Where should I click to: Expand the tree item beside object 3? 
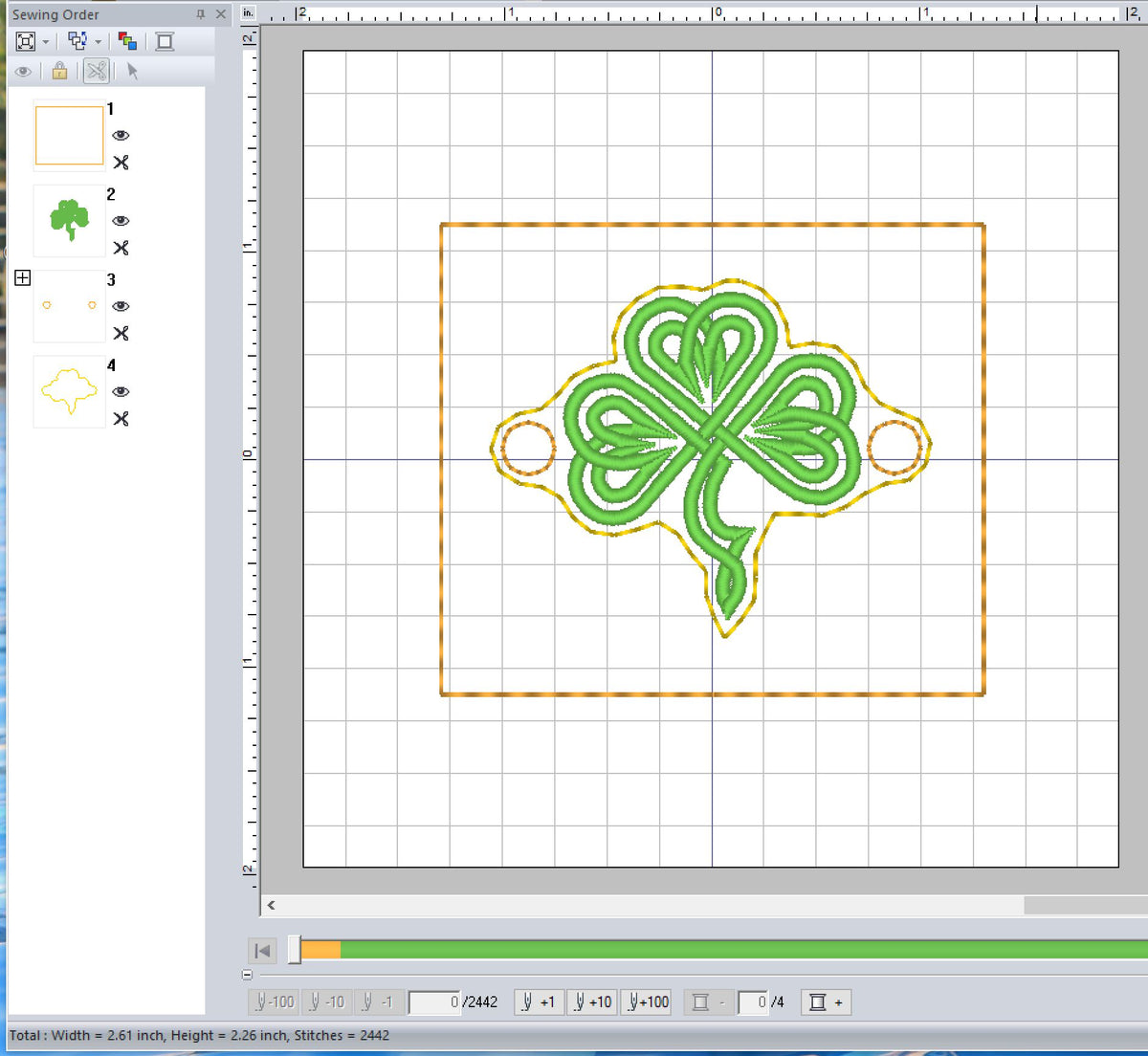click(x=22, y=278)
